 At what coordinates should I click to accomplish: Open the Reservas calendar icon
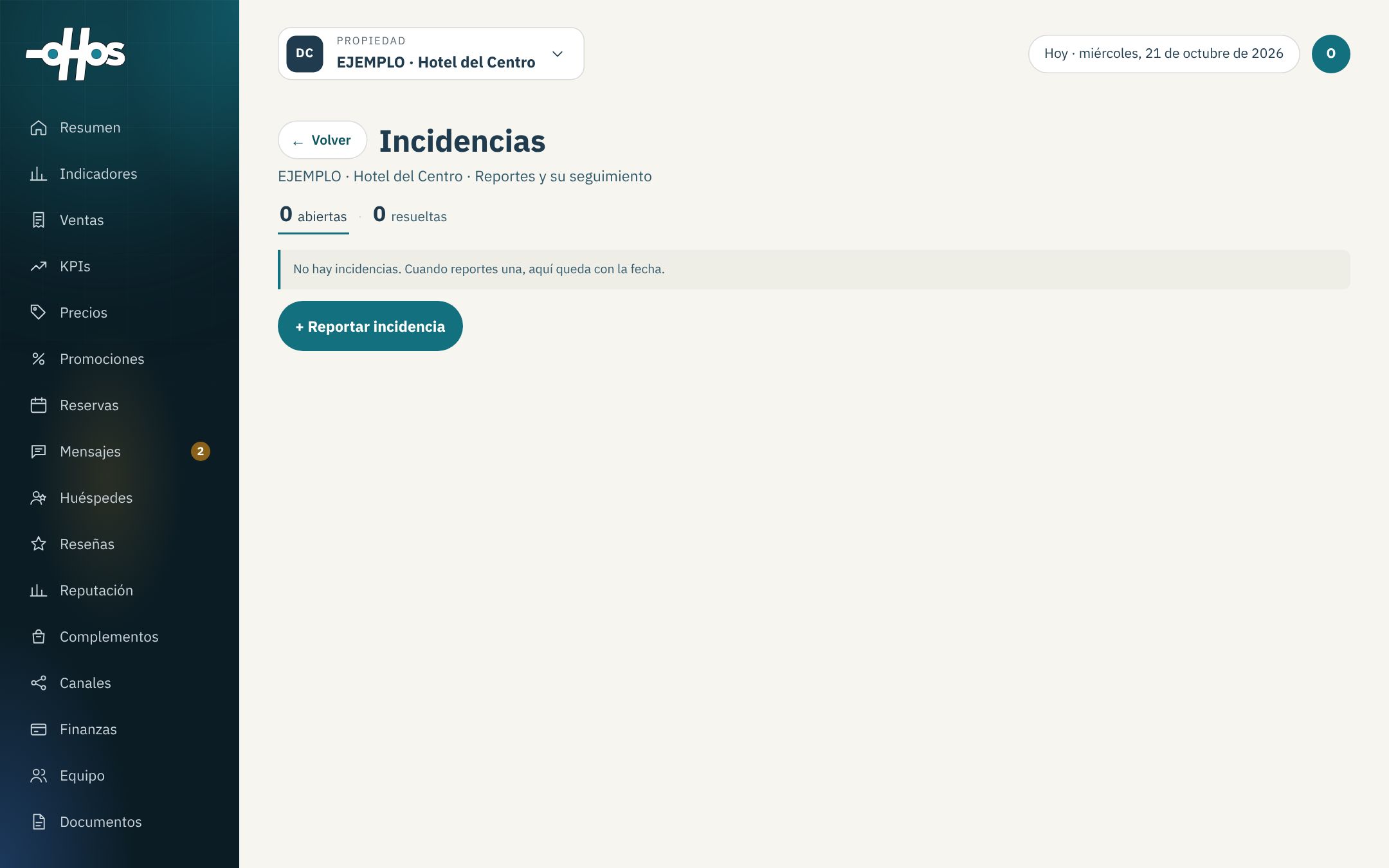[39, 405]
